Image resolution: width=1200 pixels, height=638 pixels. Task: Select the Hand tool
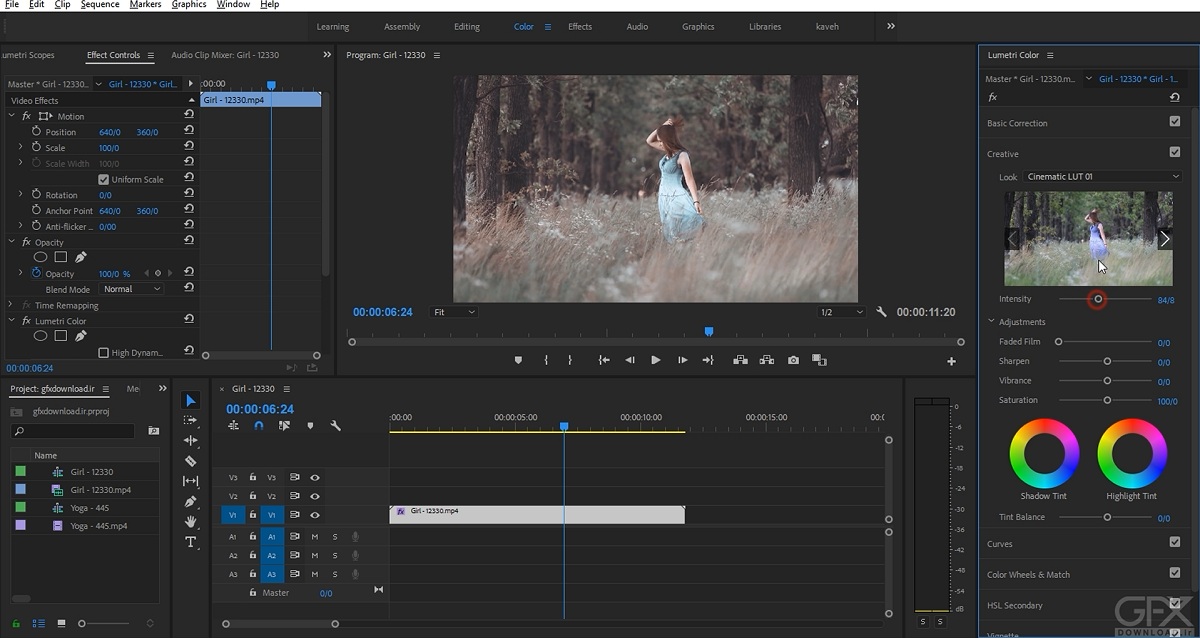191,522
